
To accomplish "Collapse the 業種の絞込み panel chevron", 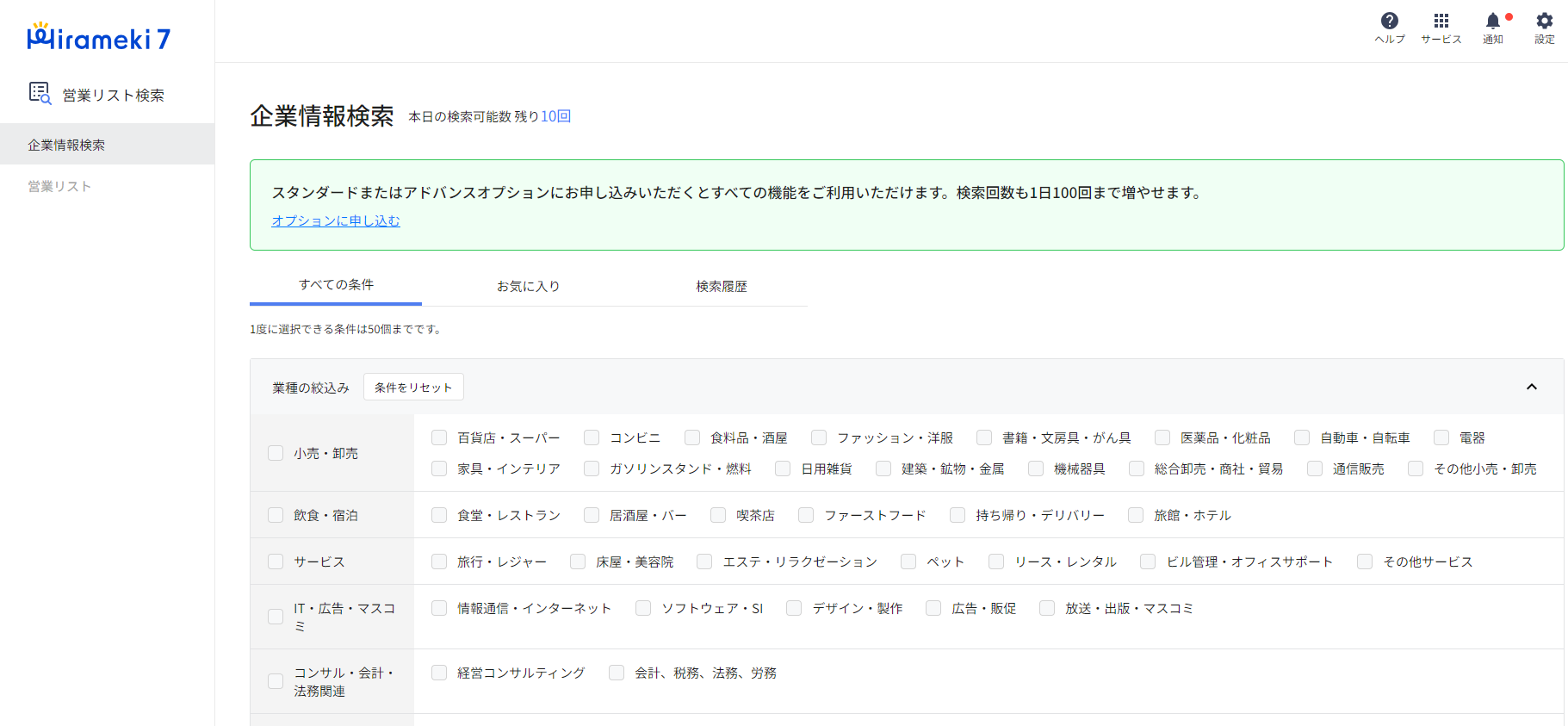I will click(1531, 387).
